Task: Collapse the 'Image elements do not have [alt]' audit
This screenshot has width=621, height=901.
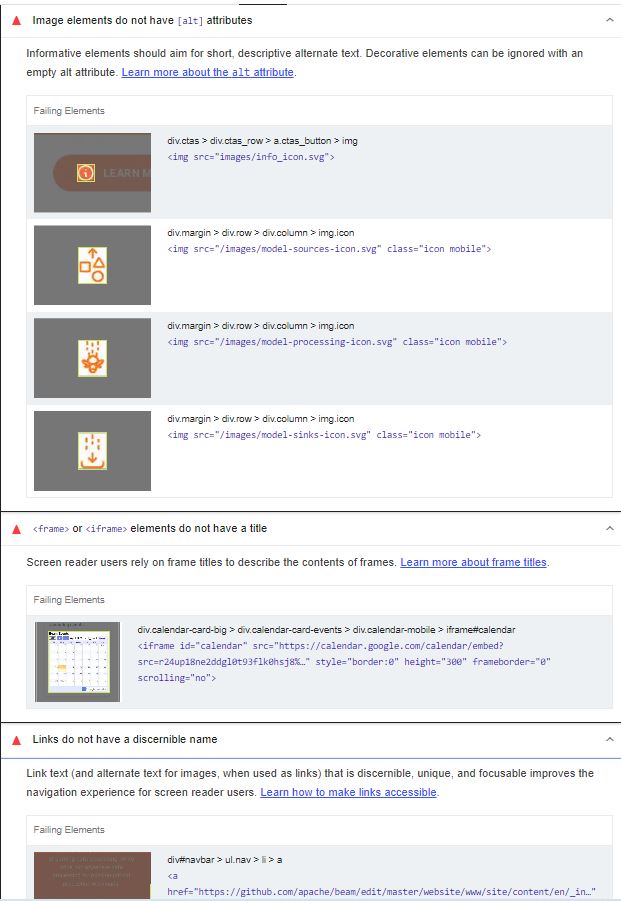Action: (x=610, y=20)
